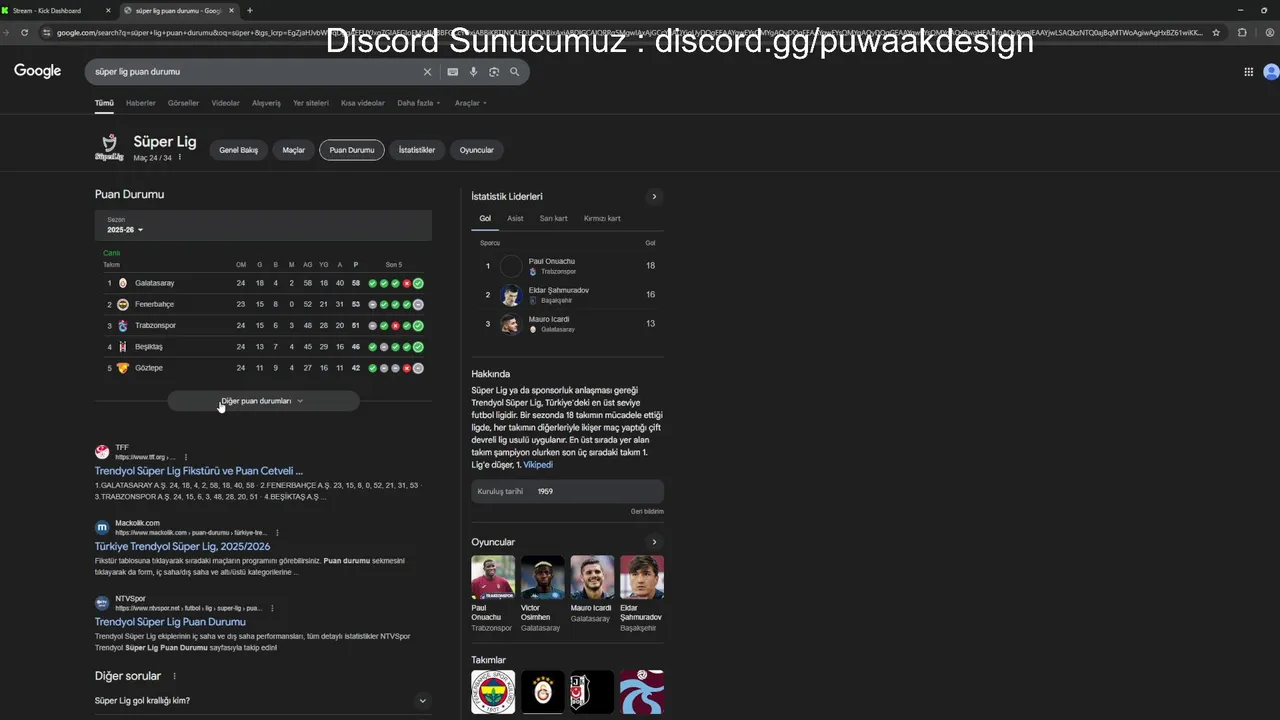The height and width of the screenshot is (720, 1280).
Task: Expand the Araçlar dropdown
Action: (470, 103)
